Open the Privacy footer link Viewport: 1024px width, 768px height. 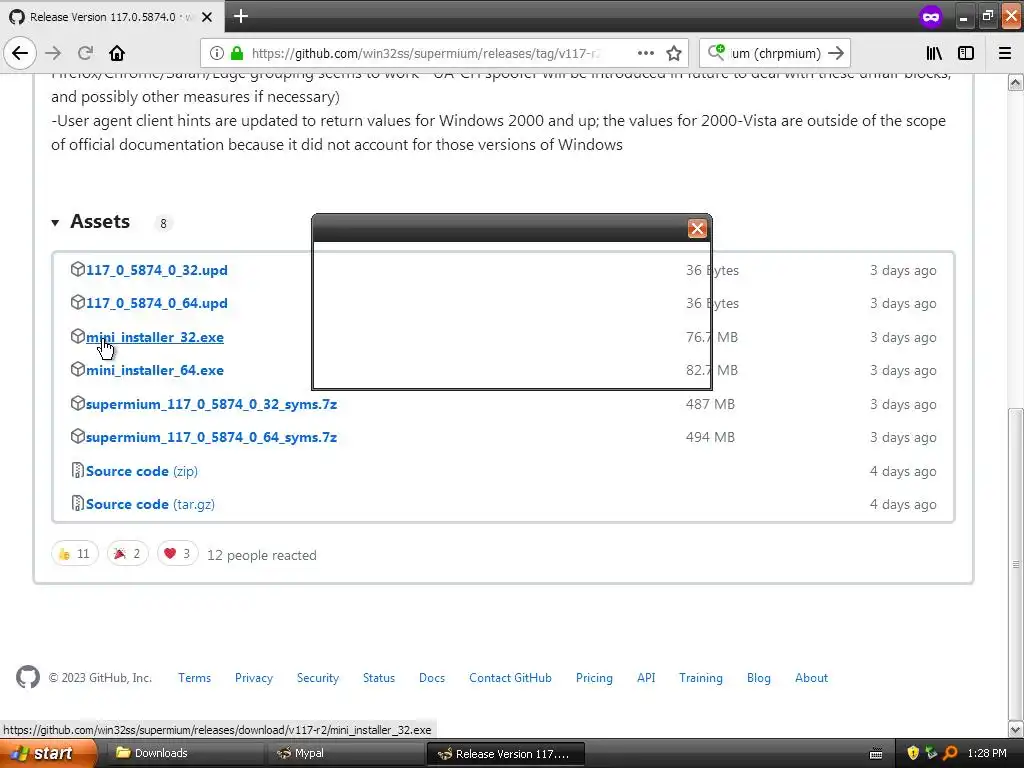pos(254,678)
